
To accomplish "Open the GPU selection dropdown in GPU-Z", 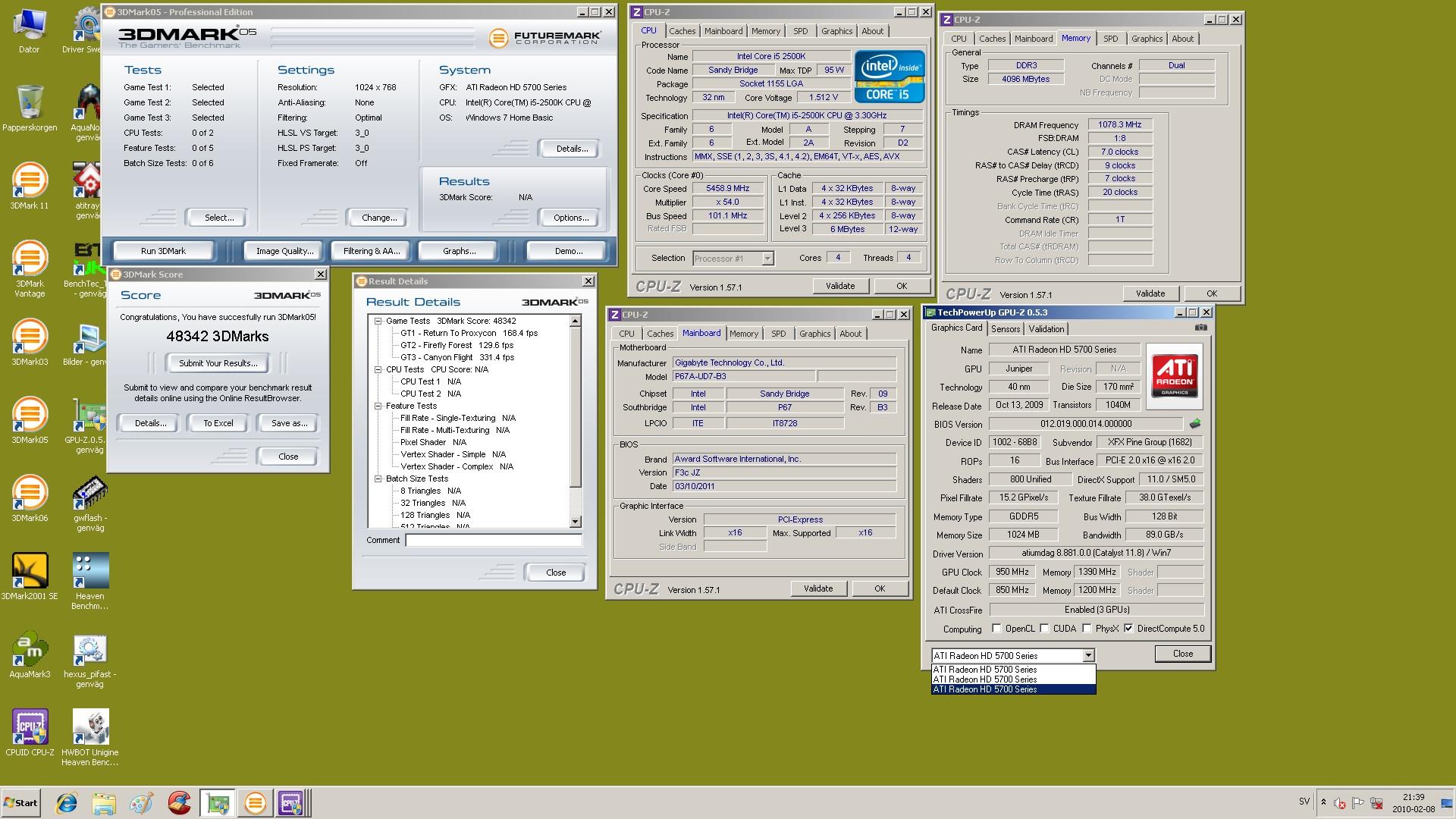I will point(1088,656).
